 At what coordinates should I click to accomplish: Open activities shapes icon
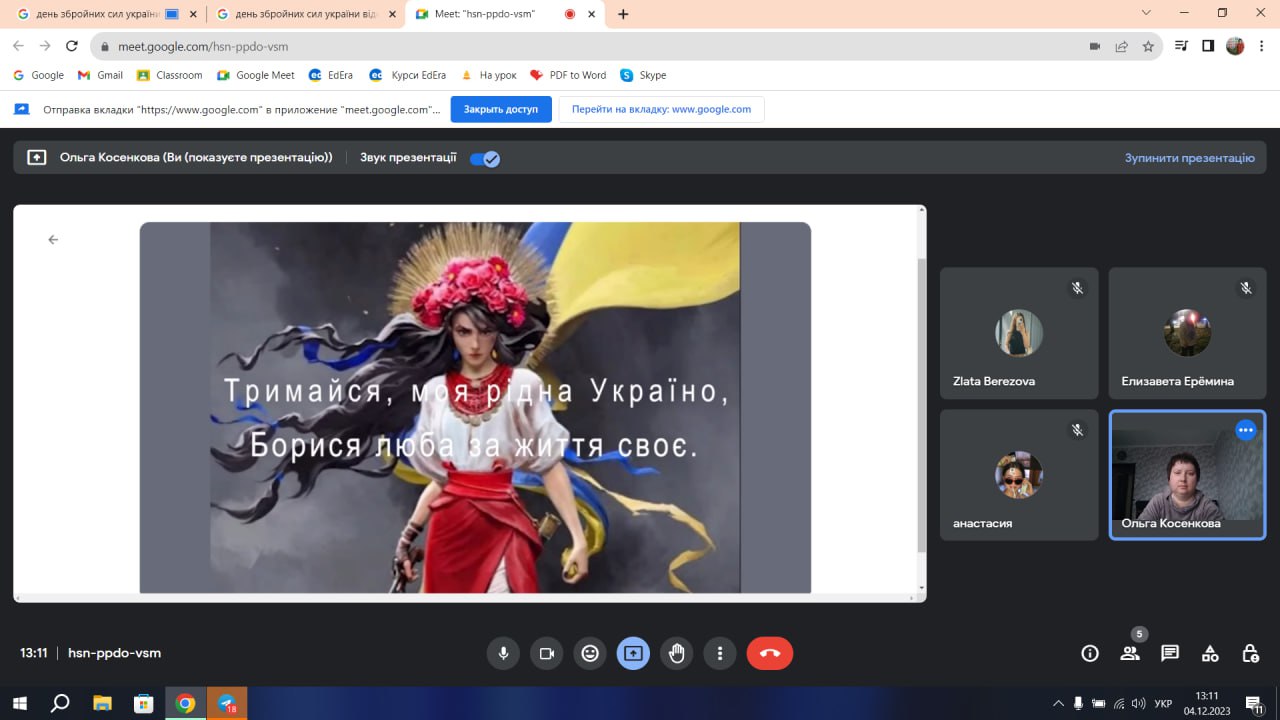click(x=1210, y=653)
